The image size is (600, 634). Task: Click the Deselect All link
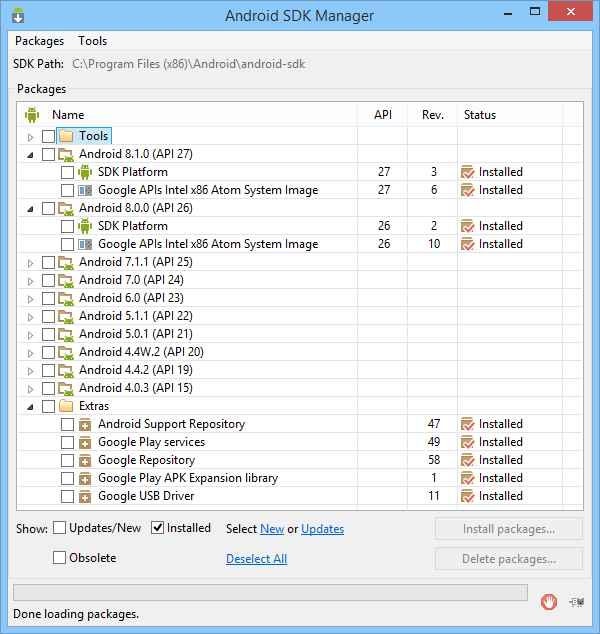pyautogui.click(x=256, y=559)
